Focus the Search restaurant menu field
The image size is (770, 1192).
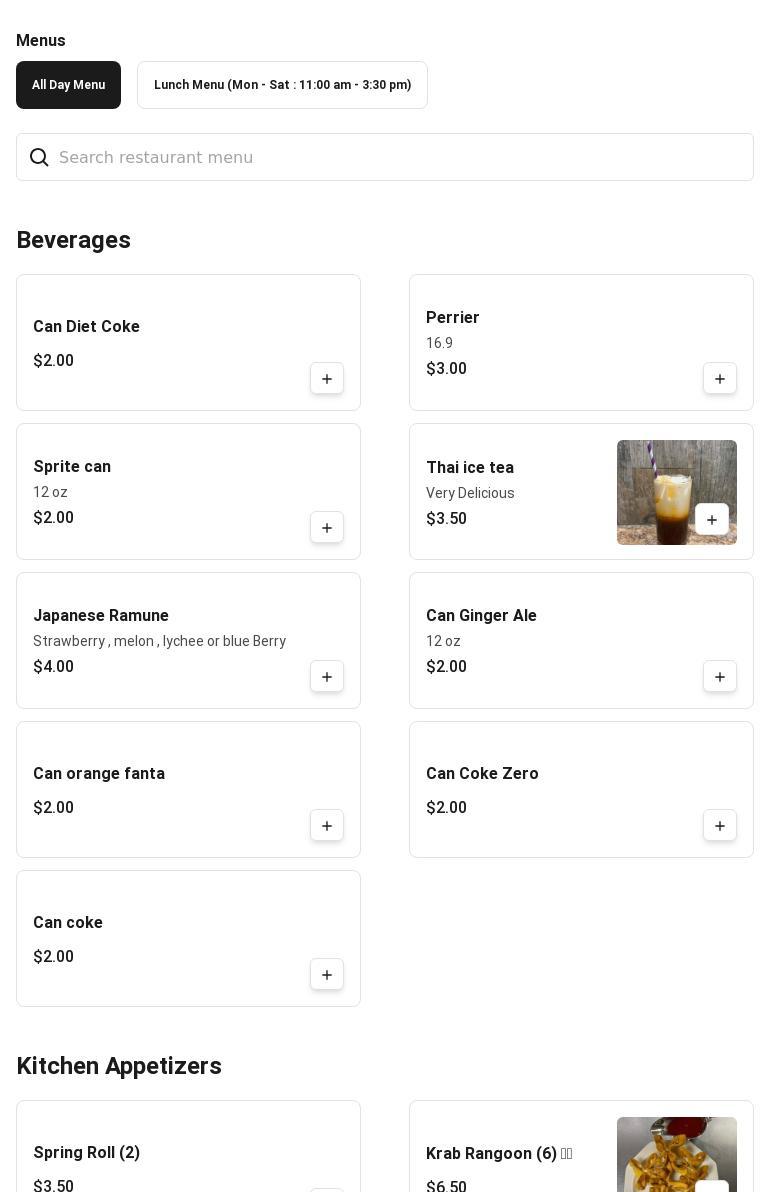[x=400, y=158]
